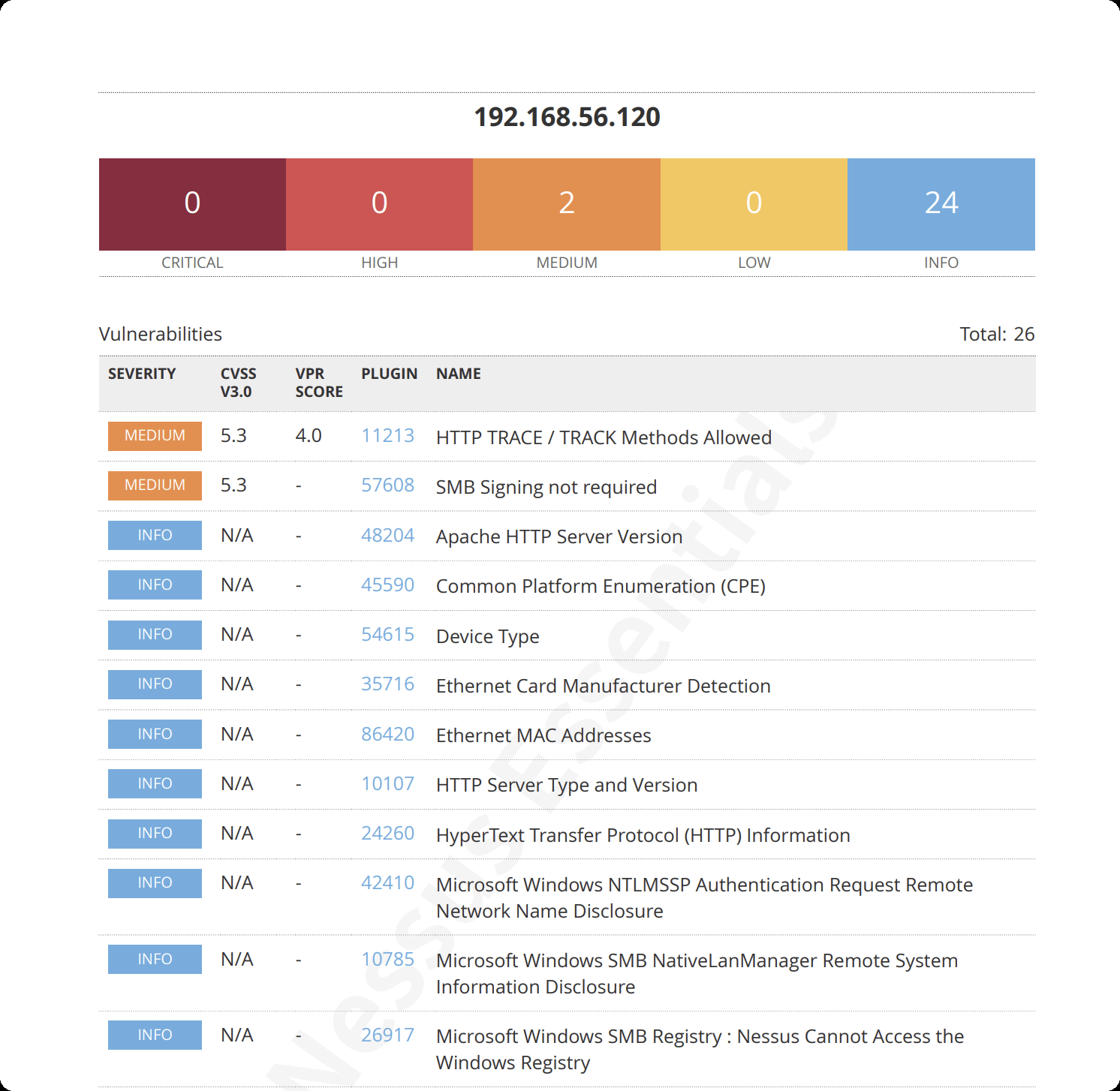The width and height of the screenshot is (1120, 1091).
Task: Click plugin ID 24260
Action: (x=387, y=833)
